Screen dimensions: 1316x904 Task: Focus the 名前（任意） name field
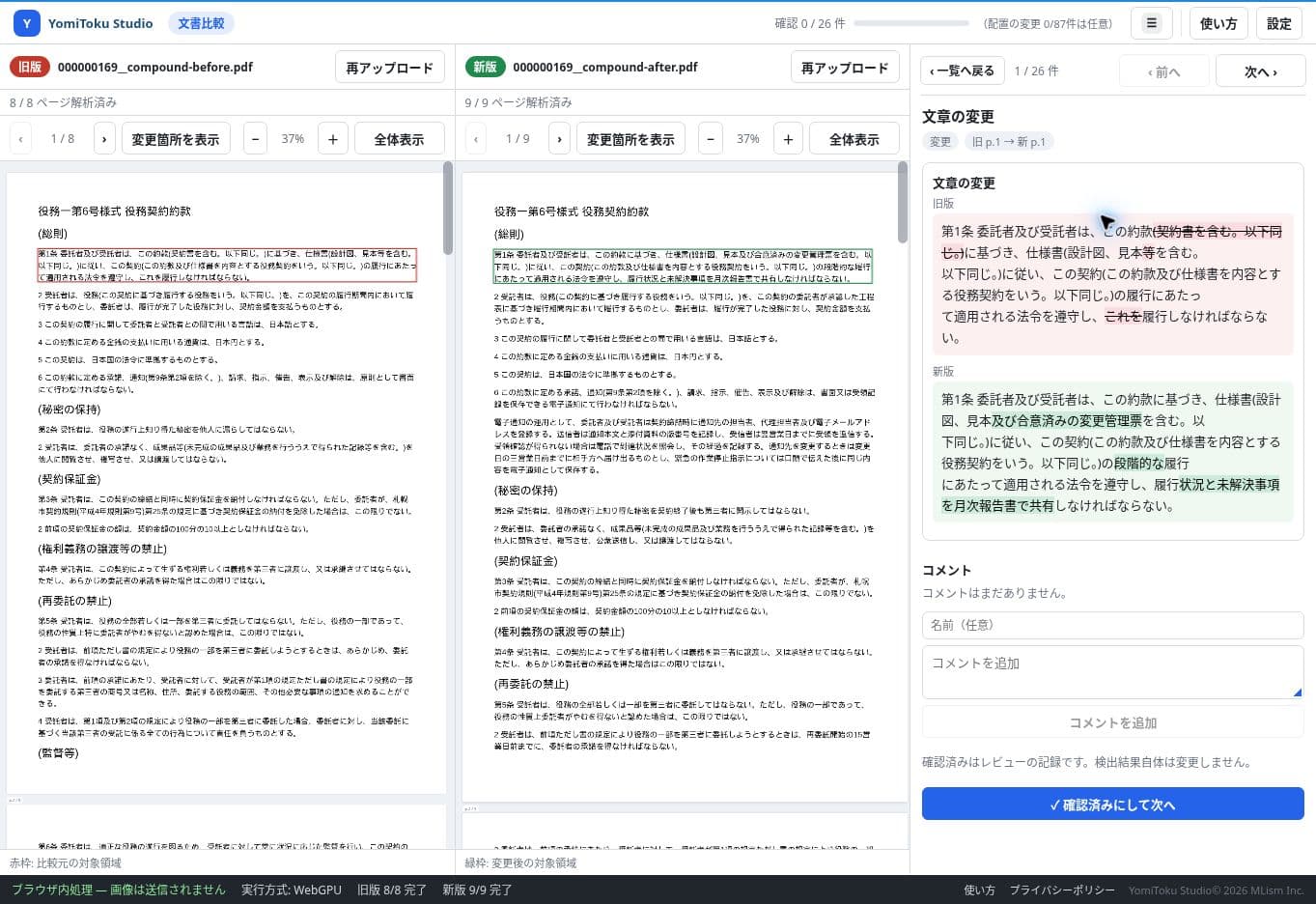[1112, 625]
